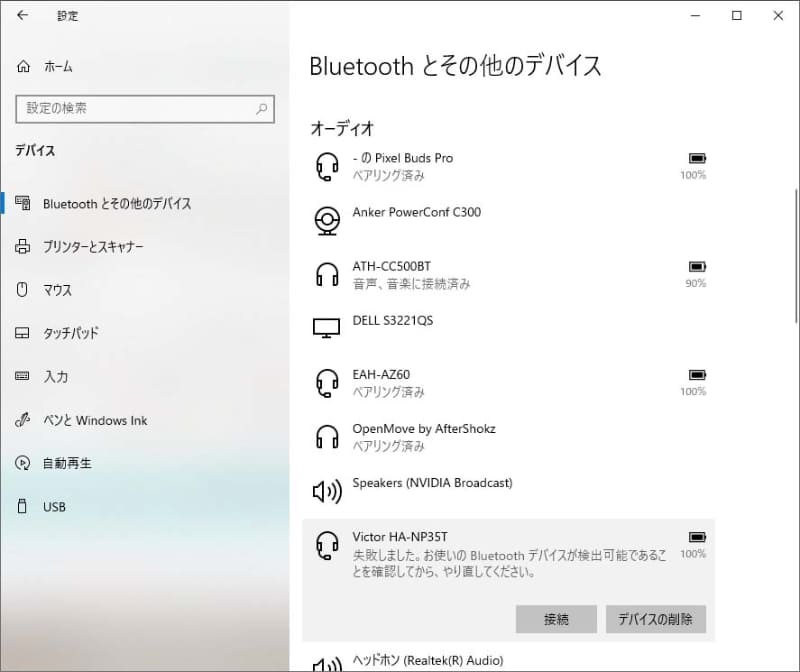The width and height of the screenshot is (800, 672).
Task: Select Bluetooth とその他のデバイス in sidebar
Action: [x=117, y=204]
